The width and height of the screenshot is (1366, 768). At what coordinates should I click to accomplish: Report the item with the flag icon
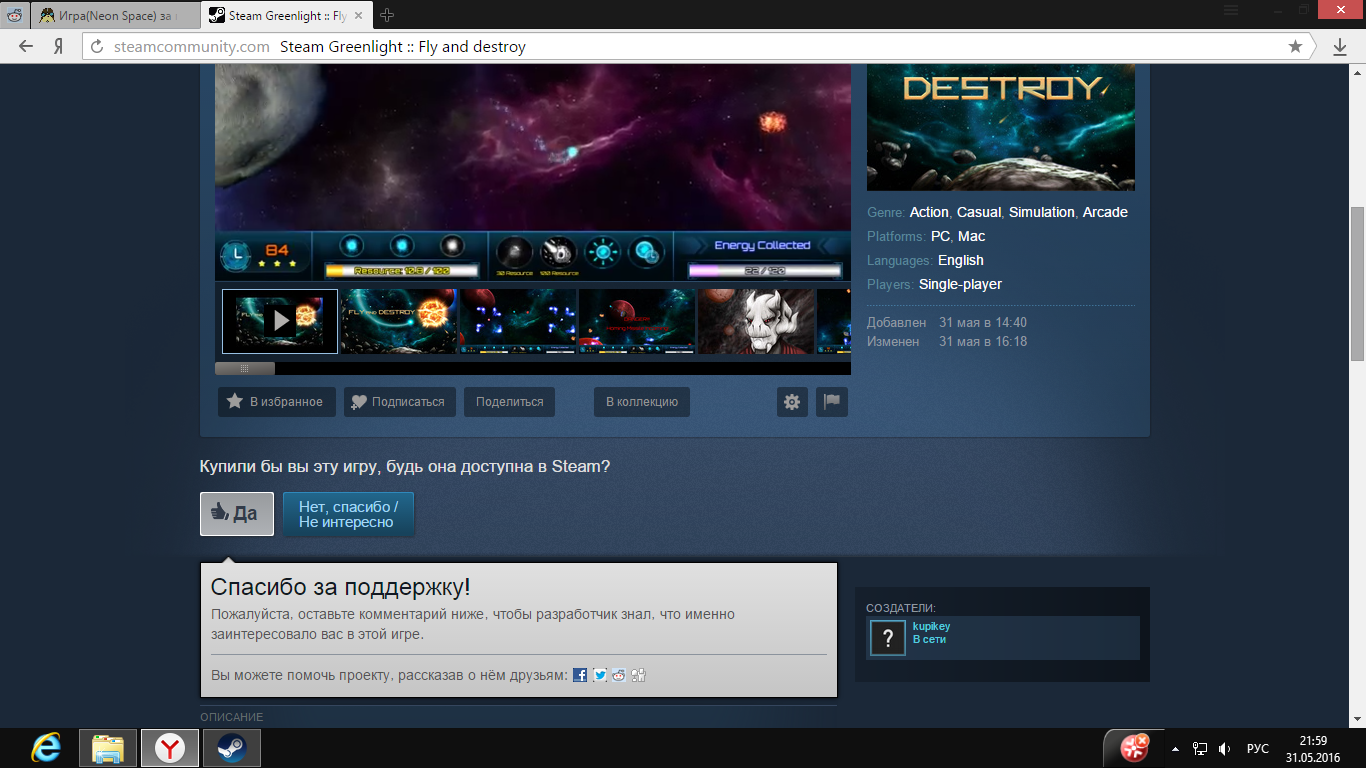click(832, 402)
